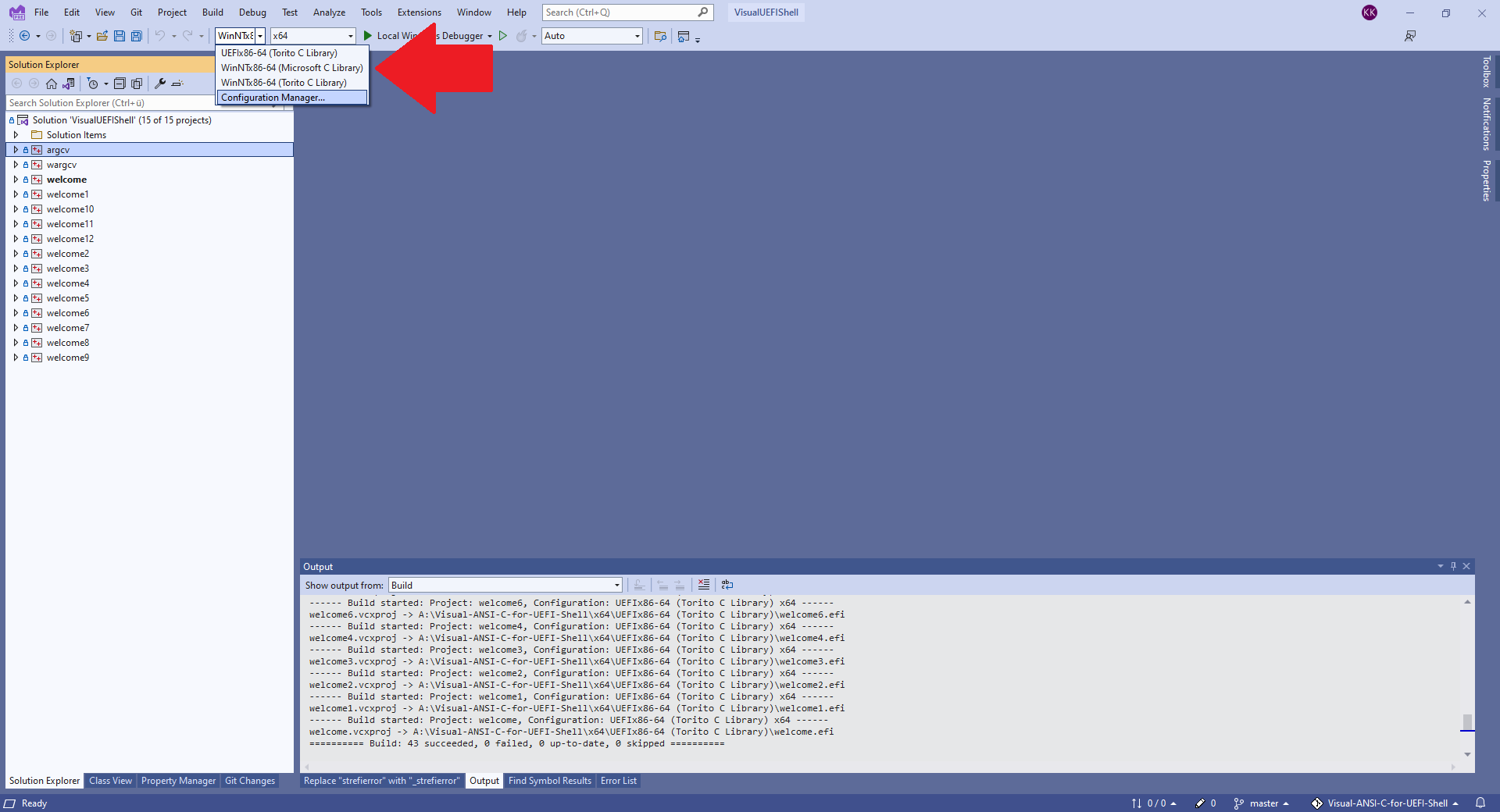Click the Save icon in toolbar
This screenshot has width=1500, height=812.
tap(120, 36)
